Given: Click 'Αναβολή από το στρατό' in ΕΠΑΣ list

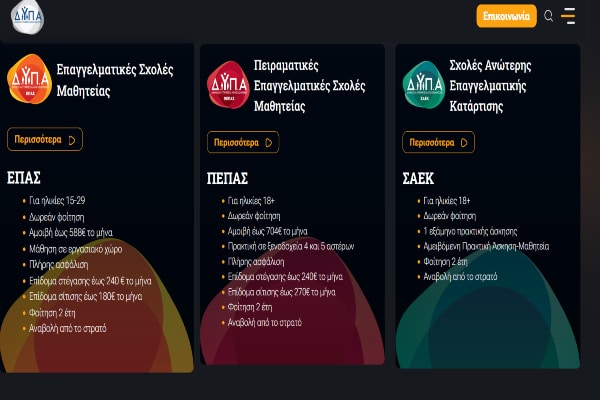Looking at the screenshot, I should click(68, 328).
